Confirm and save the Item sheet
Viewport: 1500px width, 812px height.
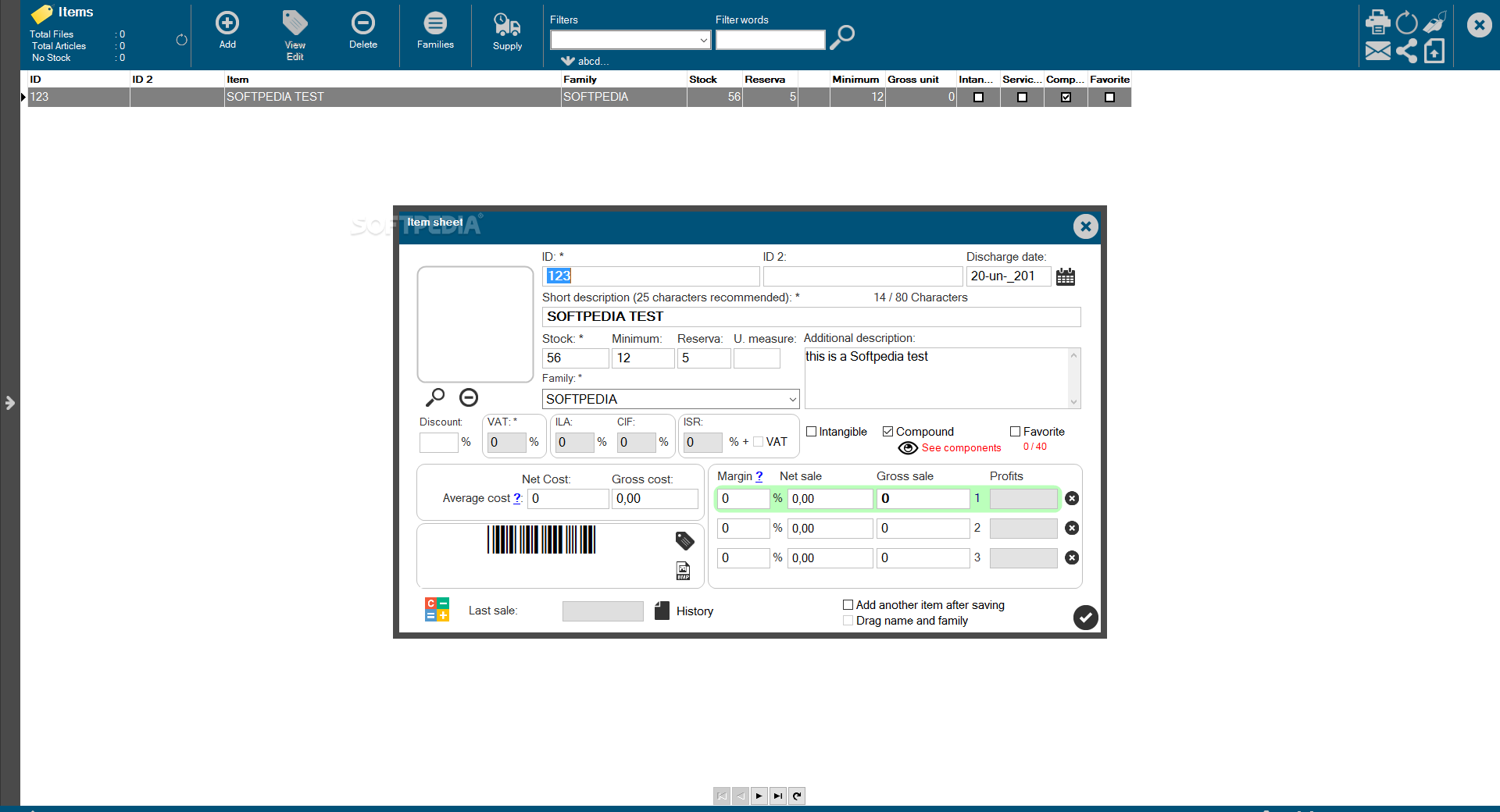tap(1085, 618)
